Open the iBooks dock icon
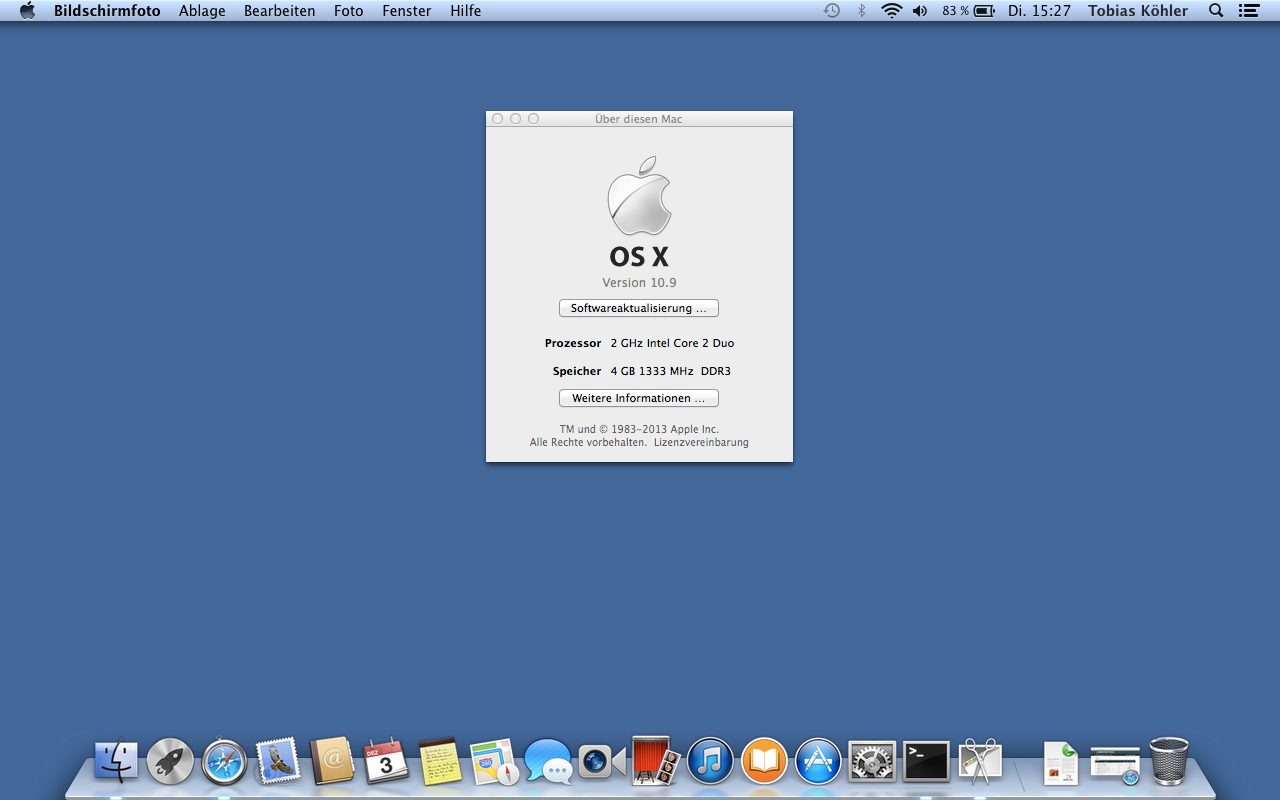The width and height of the screenshot is (1280, 800). (764, 762)
